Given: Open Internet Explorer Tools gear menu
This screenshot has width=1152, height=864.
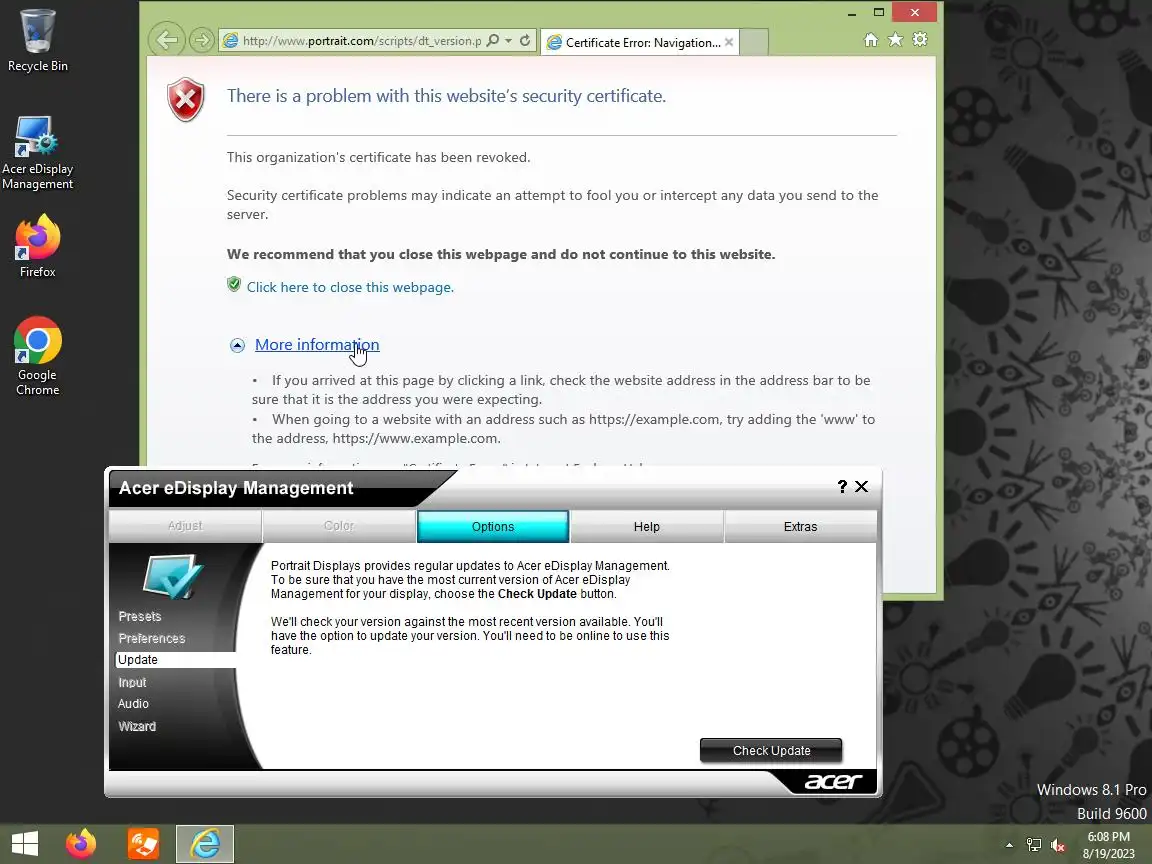Looking at the screenshot, I should tap(920, 40).
